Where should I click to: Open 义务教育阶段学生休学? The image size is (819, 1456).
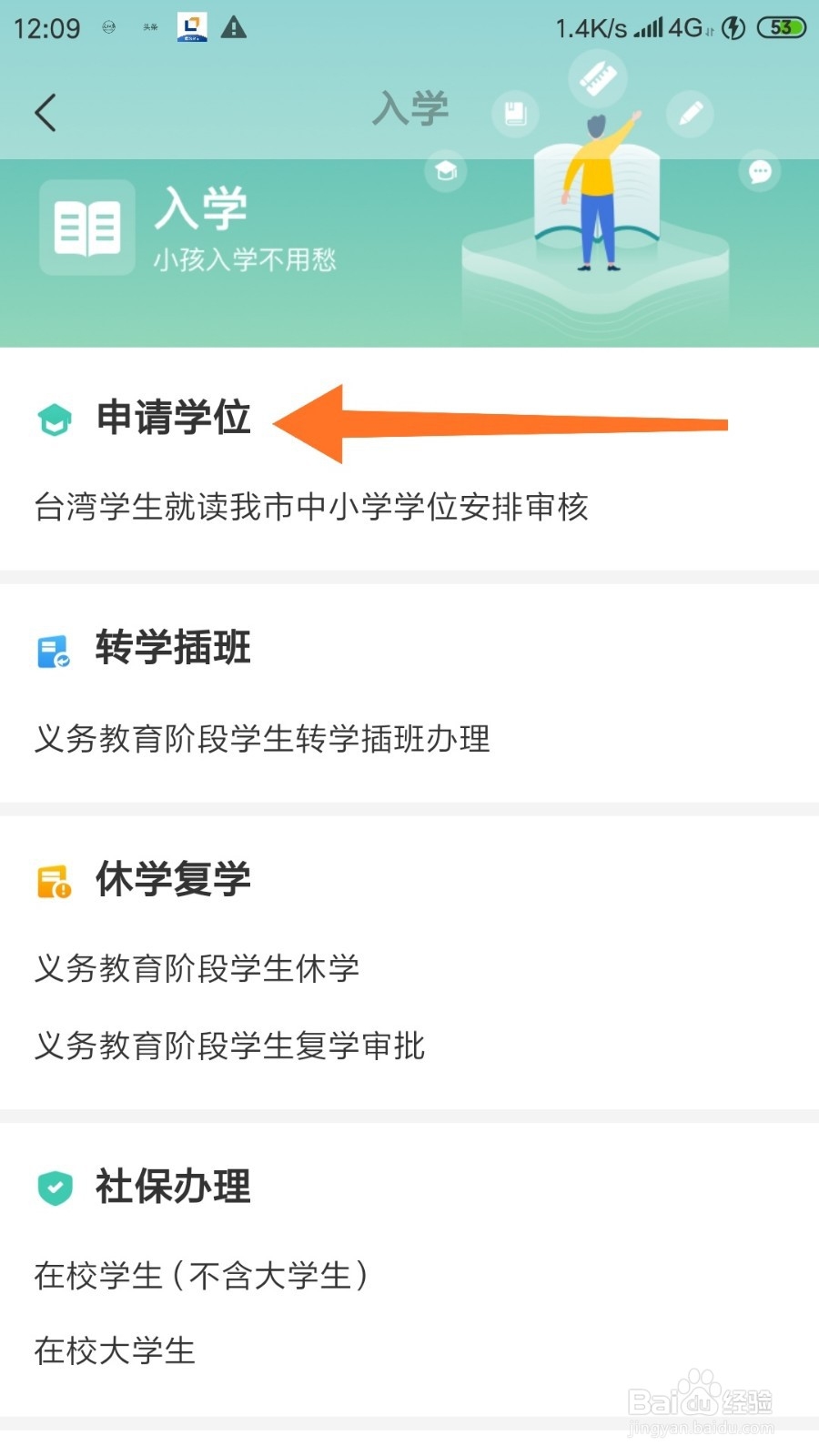coord(197,968)
